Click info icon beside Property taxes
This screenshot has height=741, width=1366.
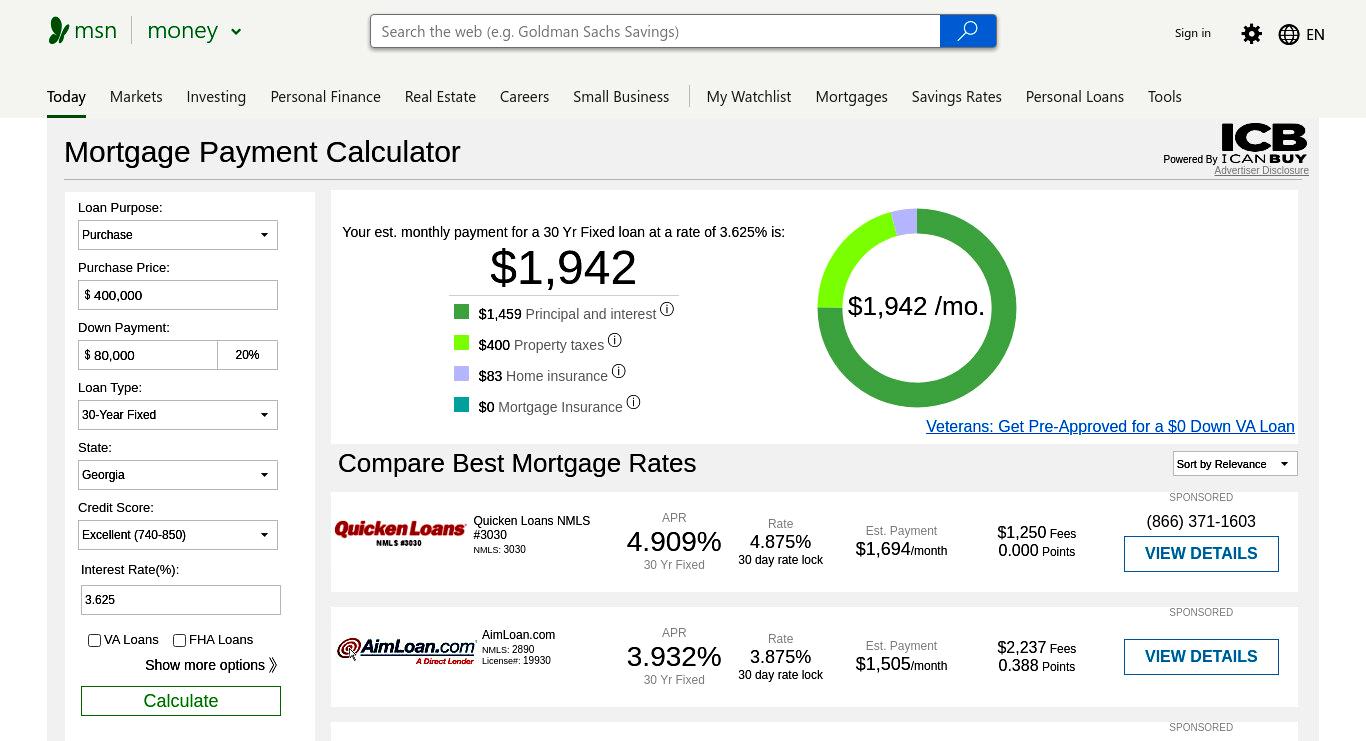tap(615, 341)
